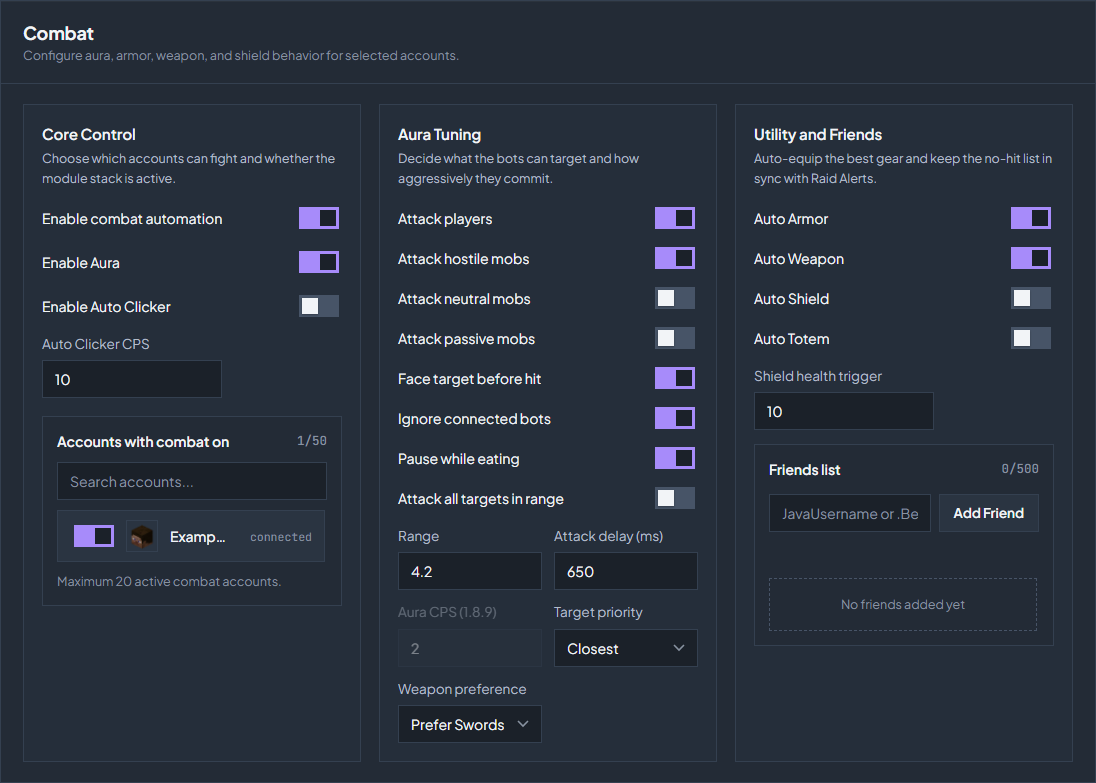Click the Attack delay input field

click(626, 571)
